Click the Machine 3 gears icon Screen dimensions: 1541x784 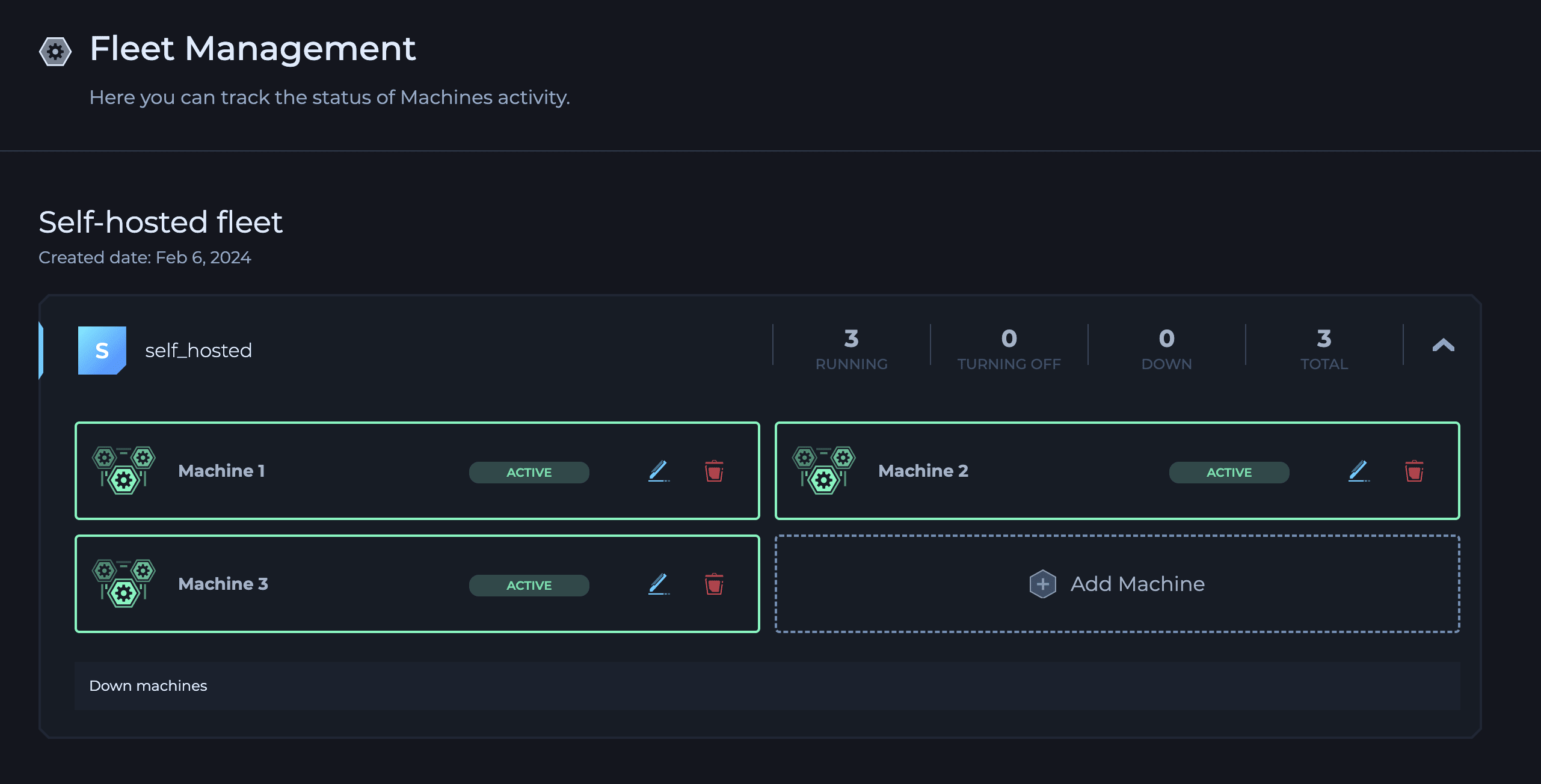tap(124, 584)
